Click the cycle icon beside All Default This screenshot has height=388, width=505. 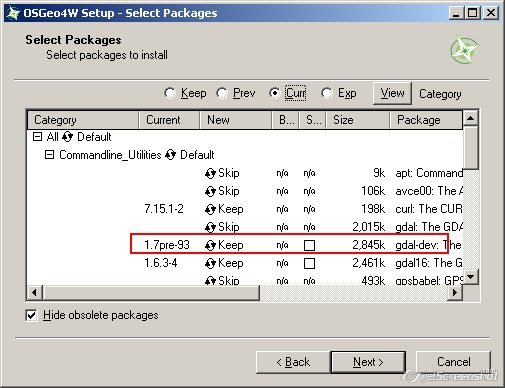coord(67,137)
